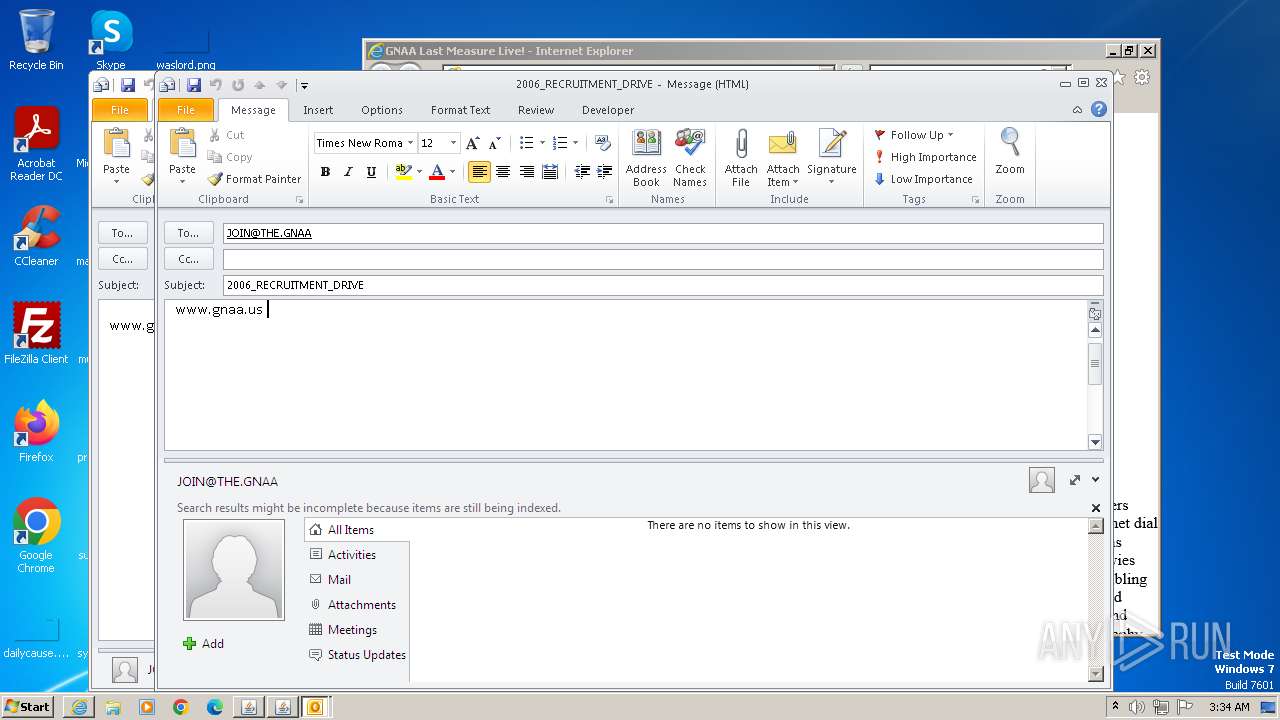This screenshot has height=720, width=1280.
Task: Clear formatting with the eraser icon
Action: coord(602,143)
